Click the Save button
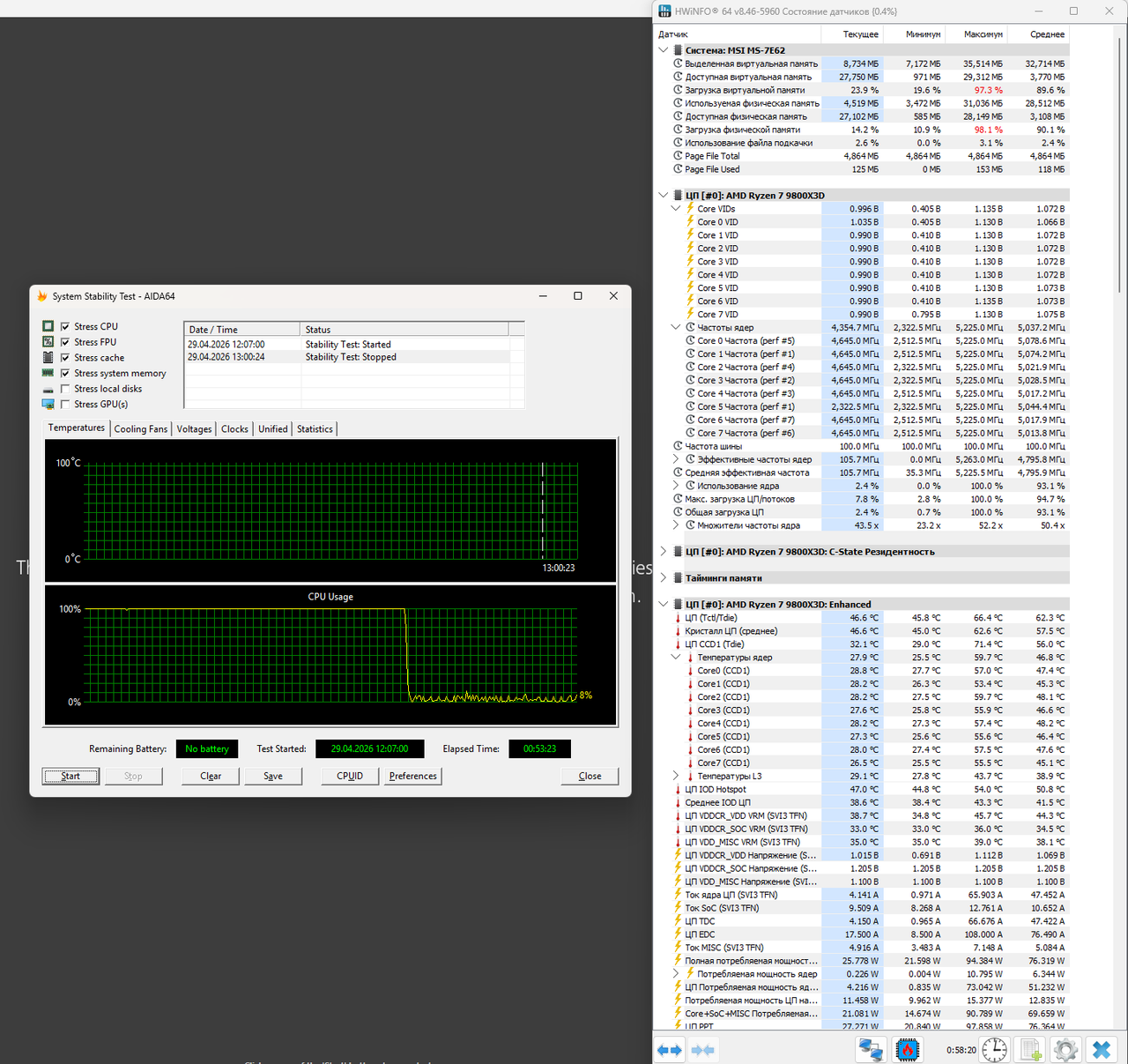The image size is (1128, 1064). [x=273, y=776]
